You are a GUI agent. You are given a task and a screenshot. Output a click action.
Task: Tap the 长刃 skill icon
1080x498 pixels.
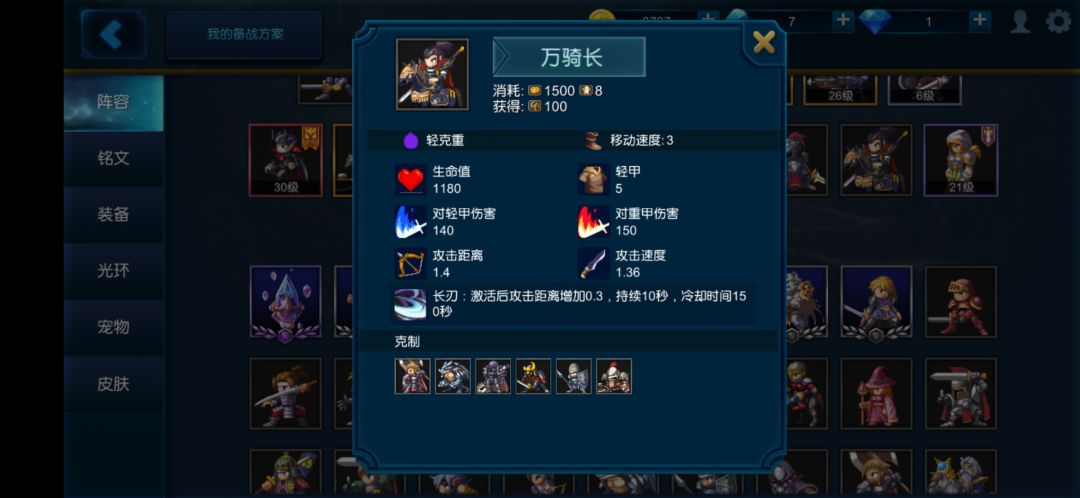pyautogui.click(x=411, y=304)
